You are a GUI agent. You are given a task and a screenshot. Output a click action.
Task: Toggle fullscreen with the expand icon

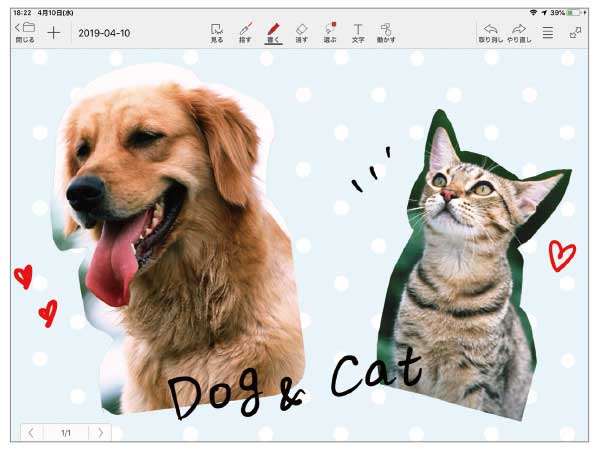[x=575, y=33]
